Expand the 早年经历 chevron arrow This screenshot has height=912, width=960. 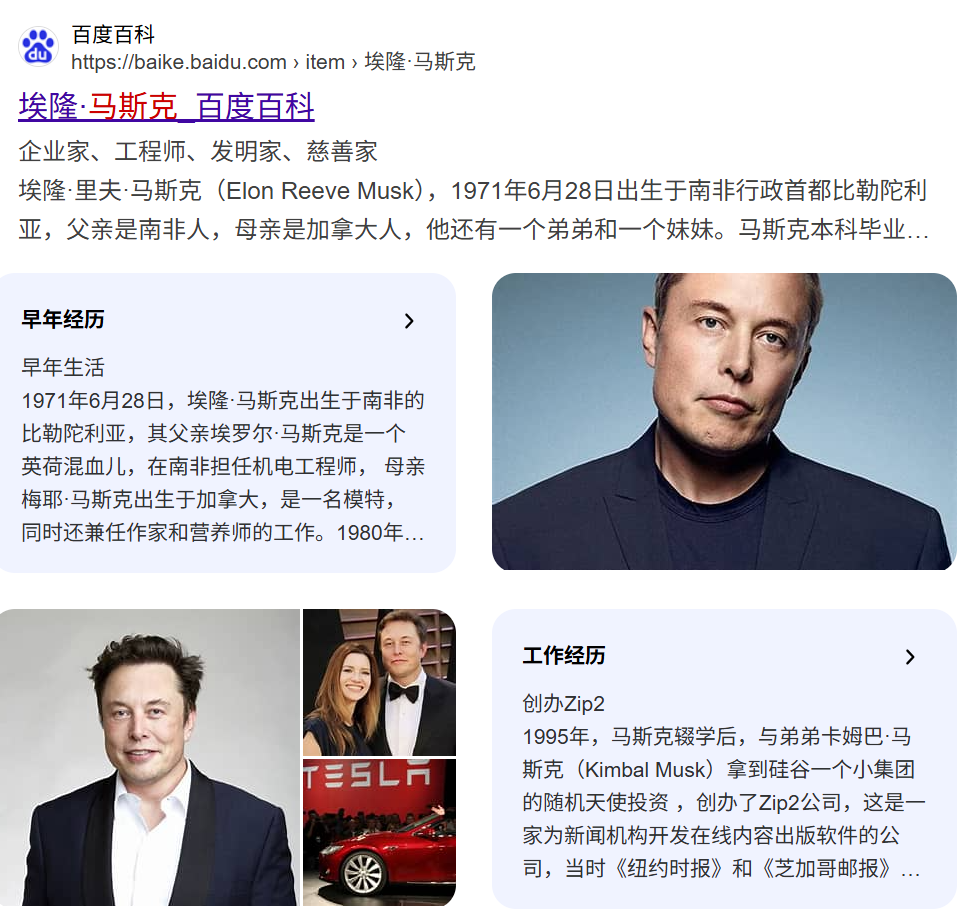pyautogui.click(x=409, y=321)
